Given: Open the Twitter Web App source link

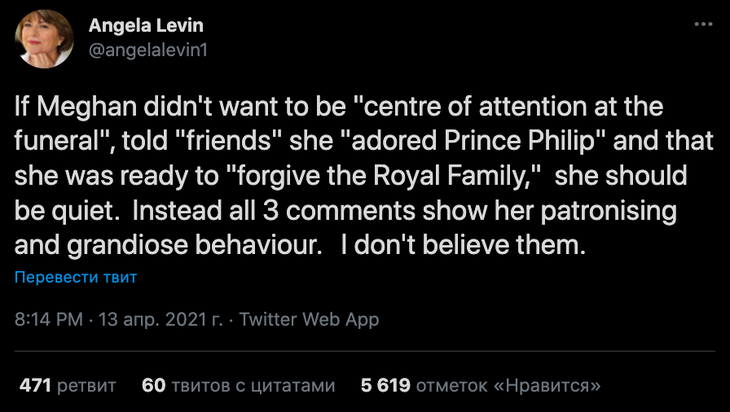Looking at the screenshot, I should 310,321.
